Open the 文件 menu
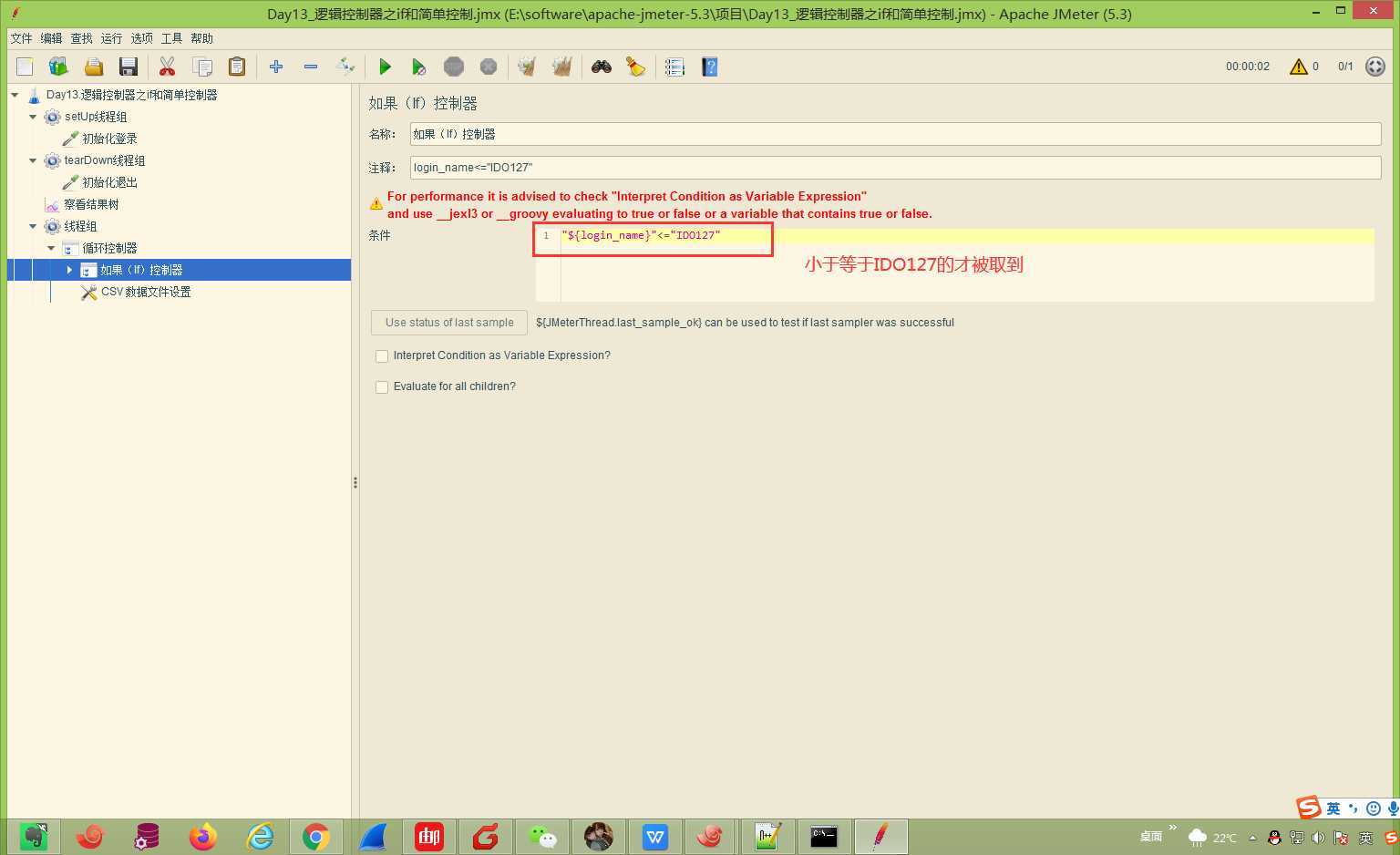Image resolution: width=1400 pixels, height=855 pixels. click(21, 38)
